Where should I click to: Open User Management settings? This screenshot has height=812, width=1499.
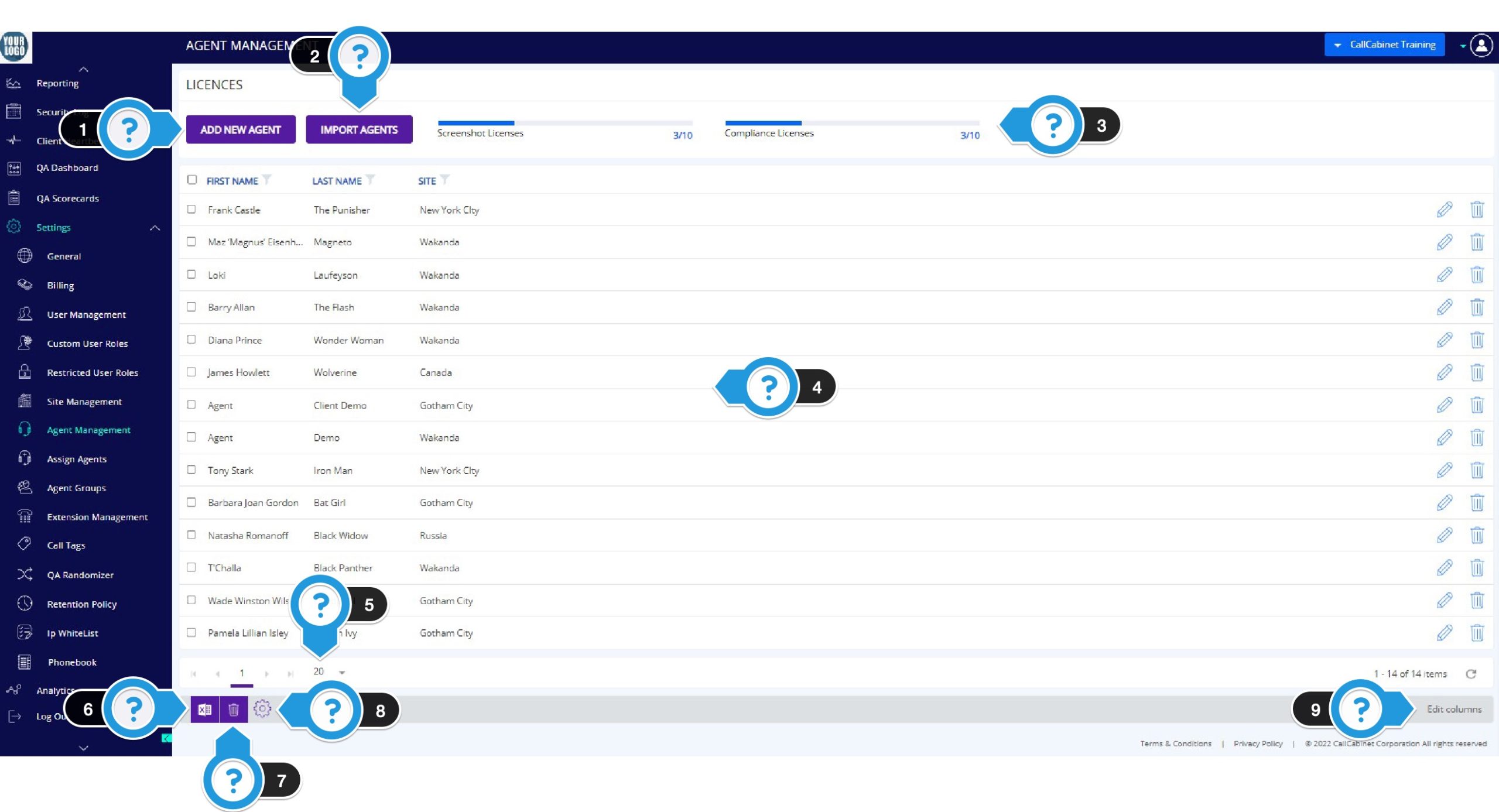click(x=86, y=315)
